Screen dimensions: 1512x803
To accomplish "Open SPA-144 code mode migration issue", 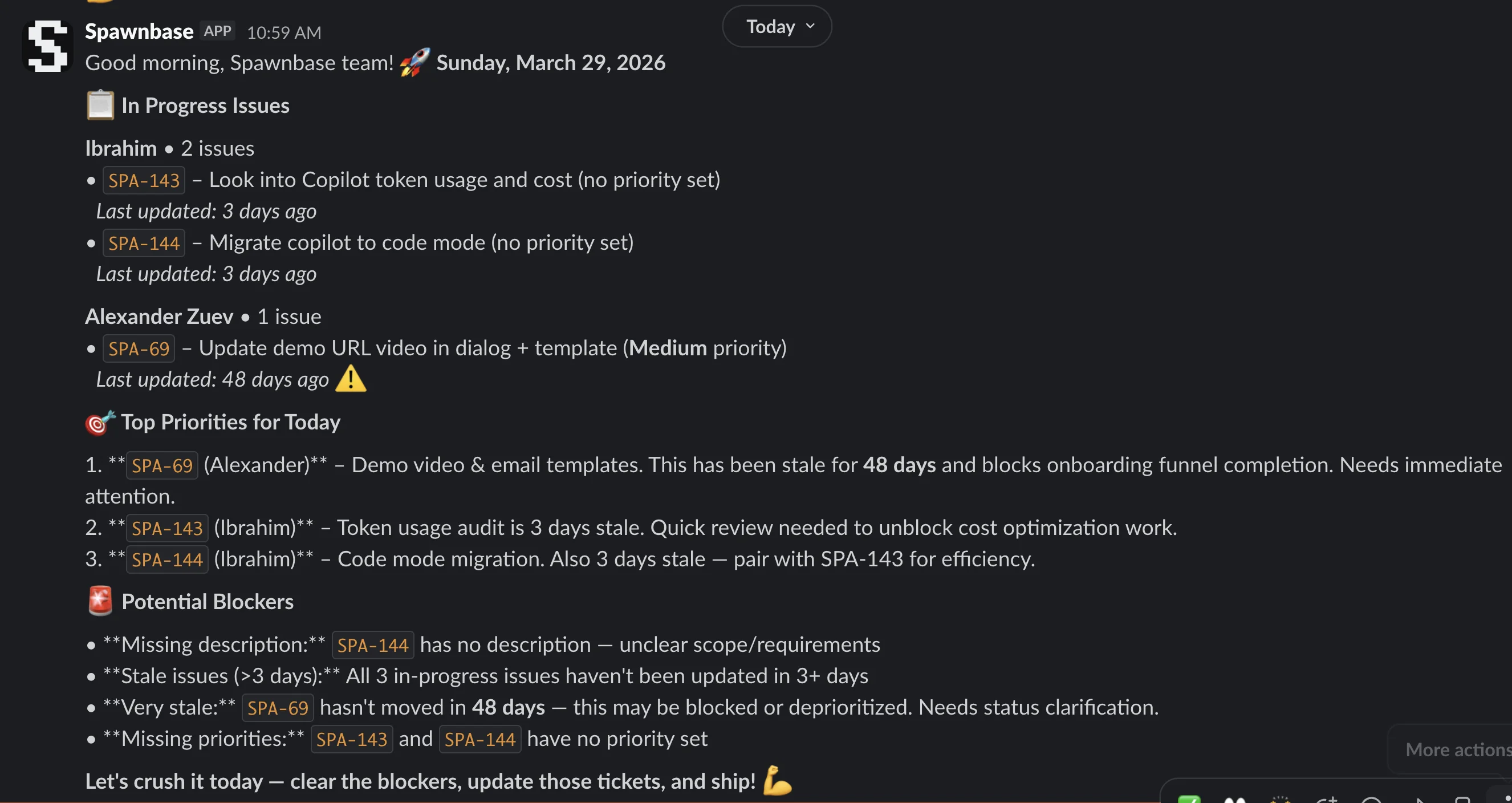I will 143,242.
